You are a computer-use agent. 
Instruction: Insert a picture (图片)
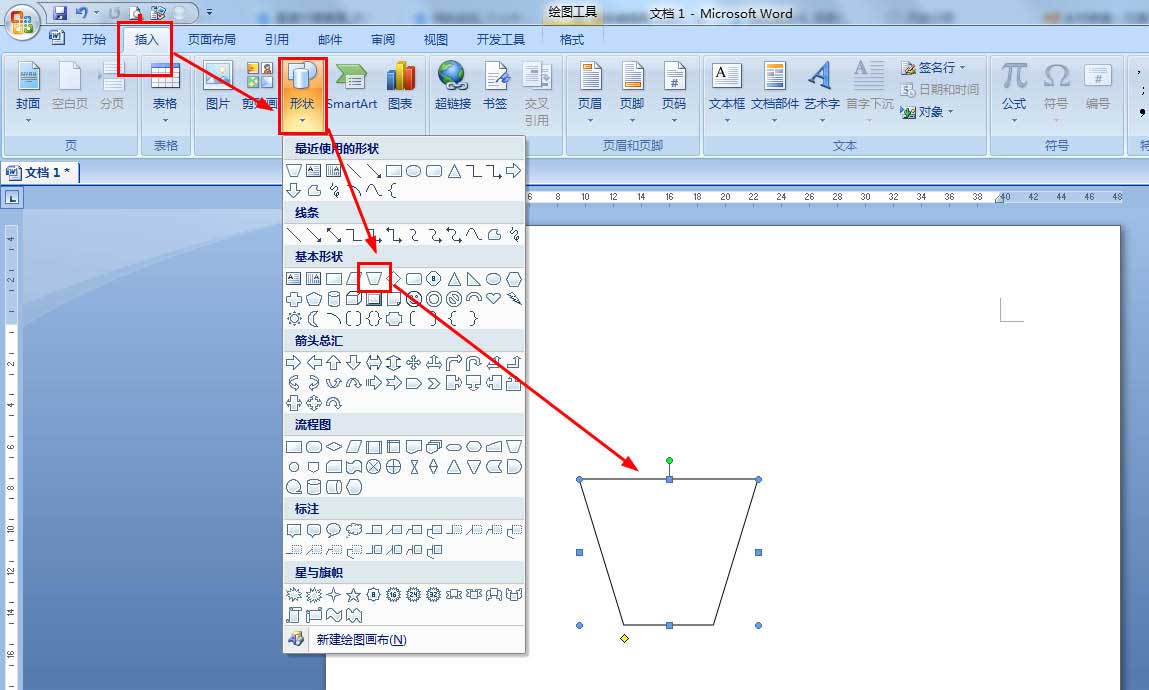pos(218,88)
